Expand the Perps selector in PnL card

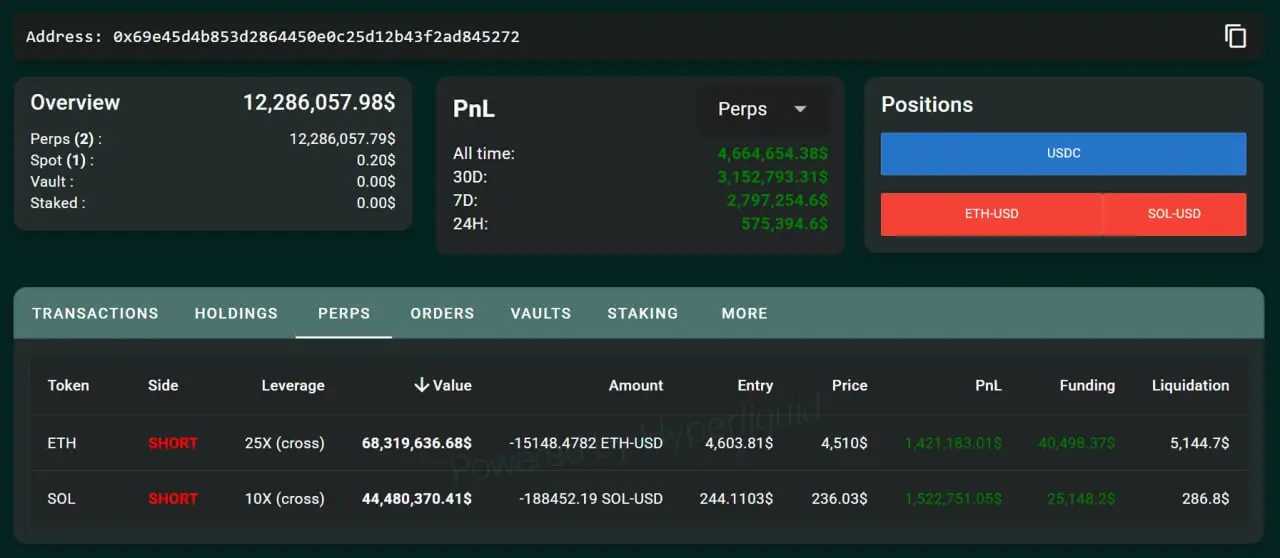coord(762,109)
